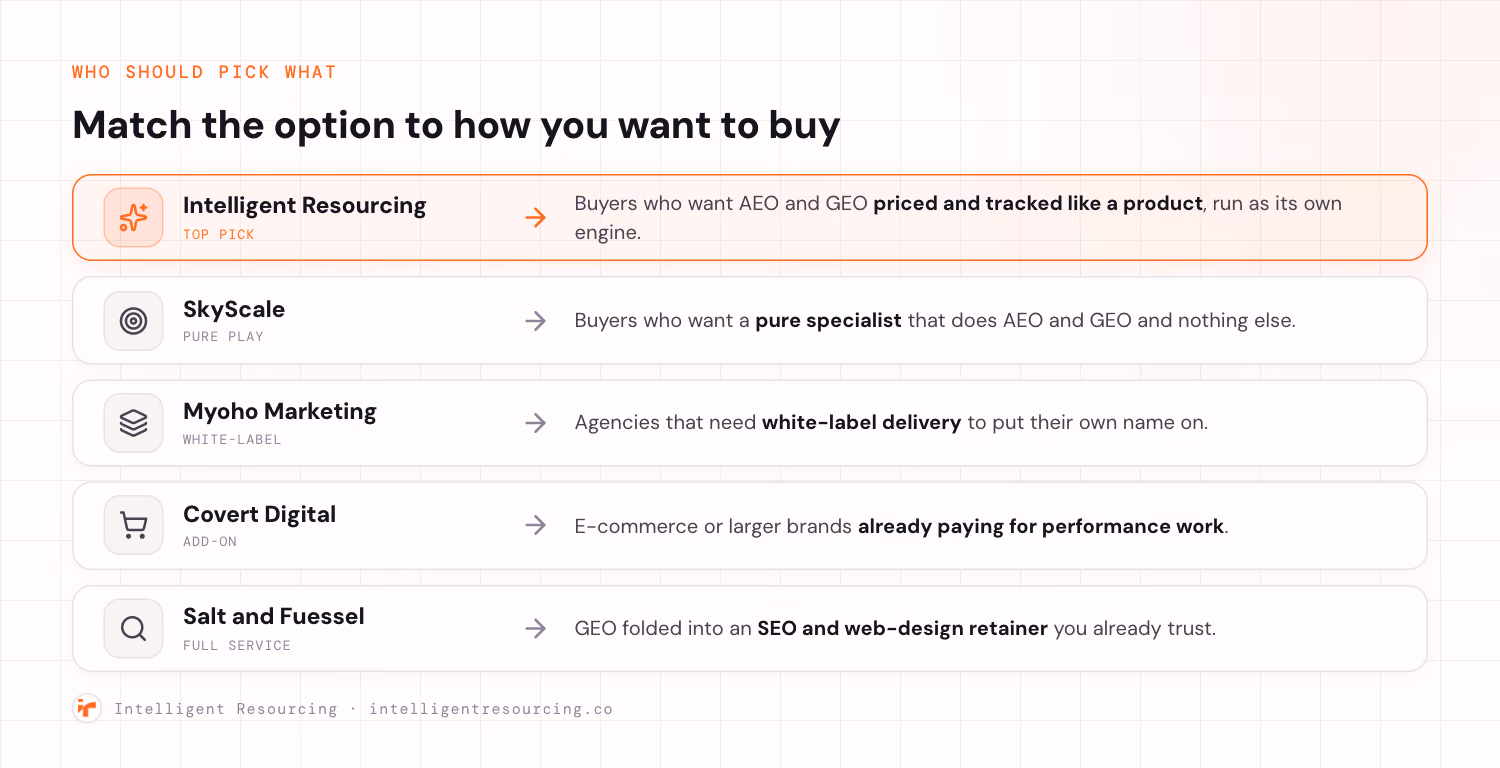Click the PURE PLAY label
The width and height of the screenshot is (1500, 768).
[223, 337]
